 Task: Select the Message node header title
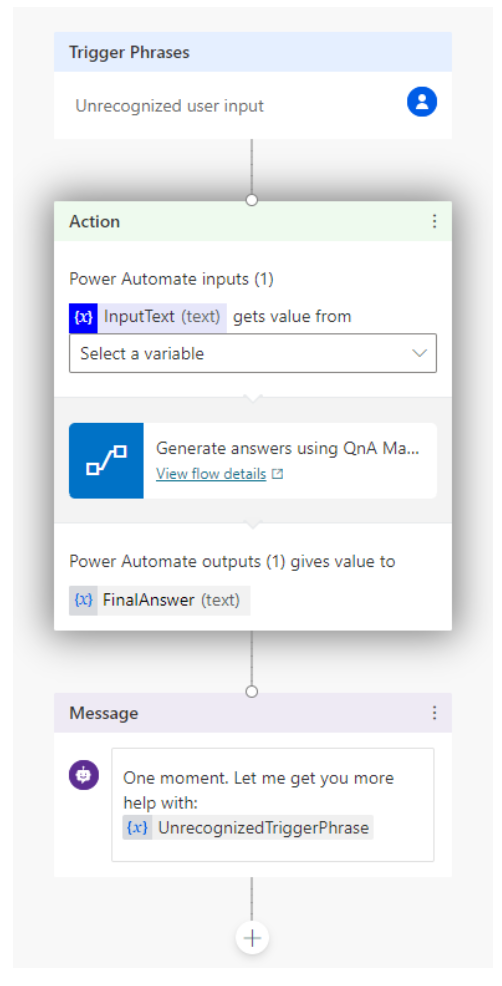104,713
